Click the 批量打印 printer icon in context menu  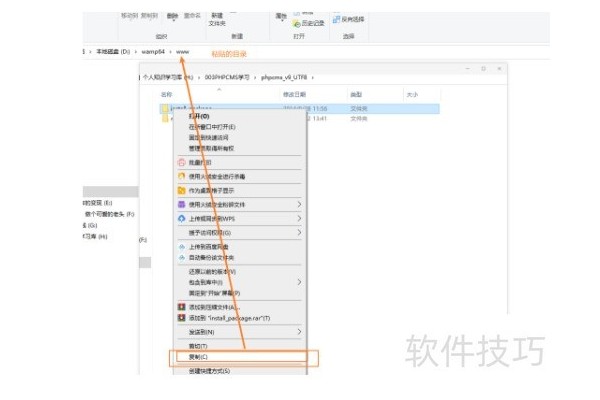click(x=181, y=163)
